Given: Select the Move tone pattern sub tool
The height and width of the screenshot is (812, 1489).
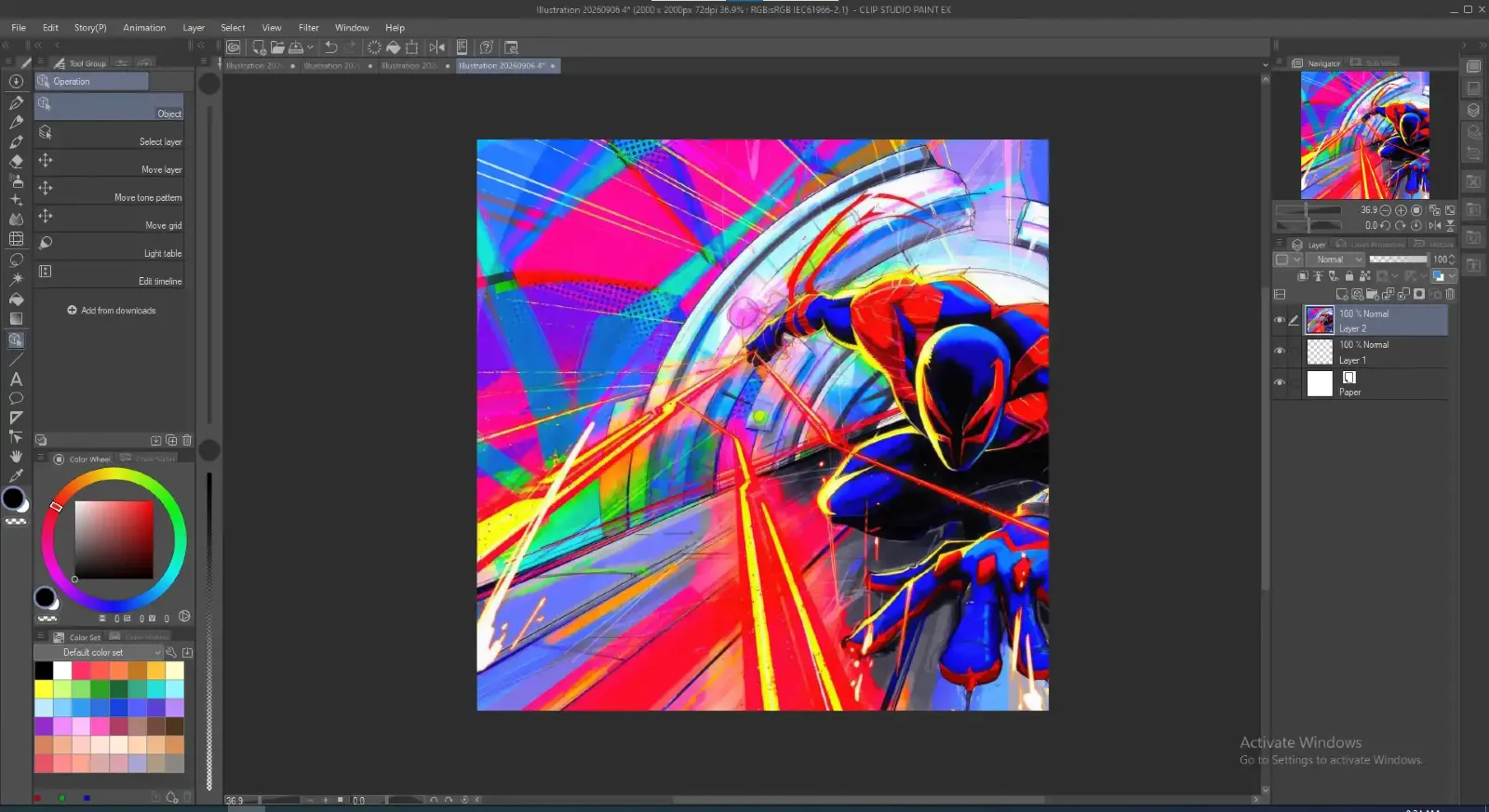Looking at the screenshot, I should 110,191.
